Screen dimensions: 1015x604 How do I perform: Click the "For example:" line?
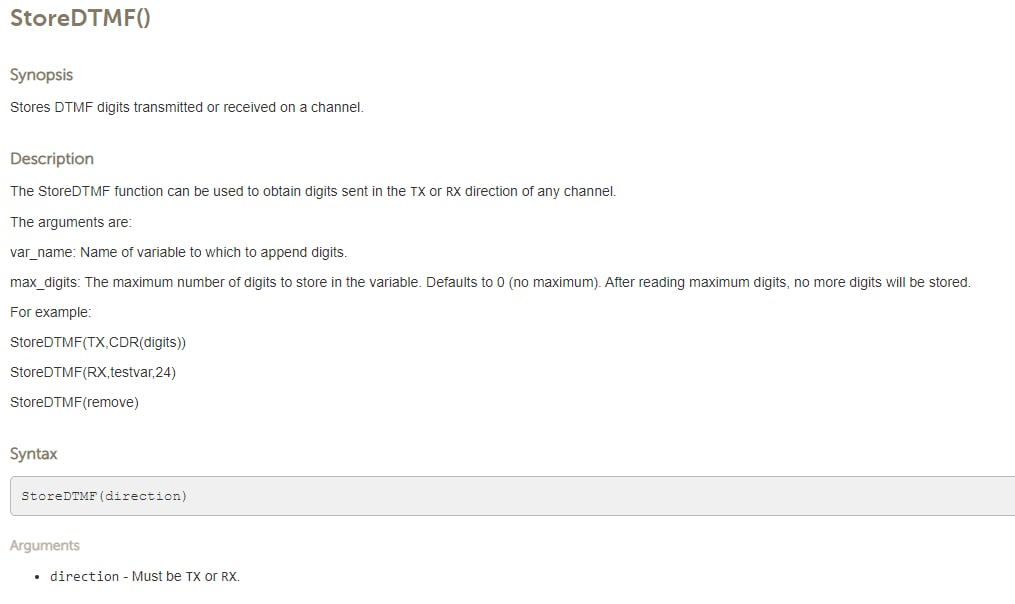pos(50,312)
